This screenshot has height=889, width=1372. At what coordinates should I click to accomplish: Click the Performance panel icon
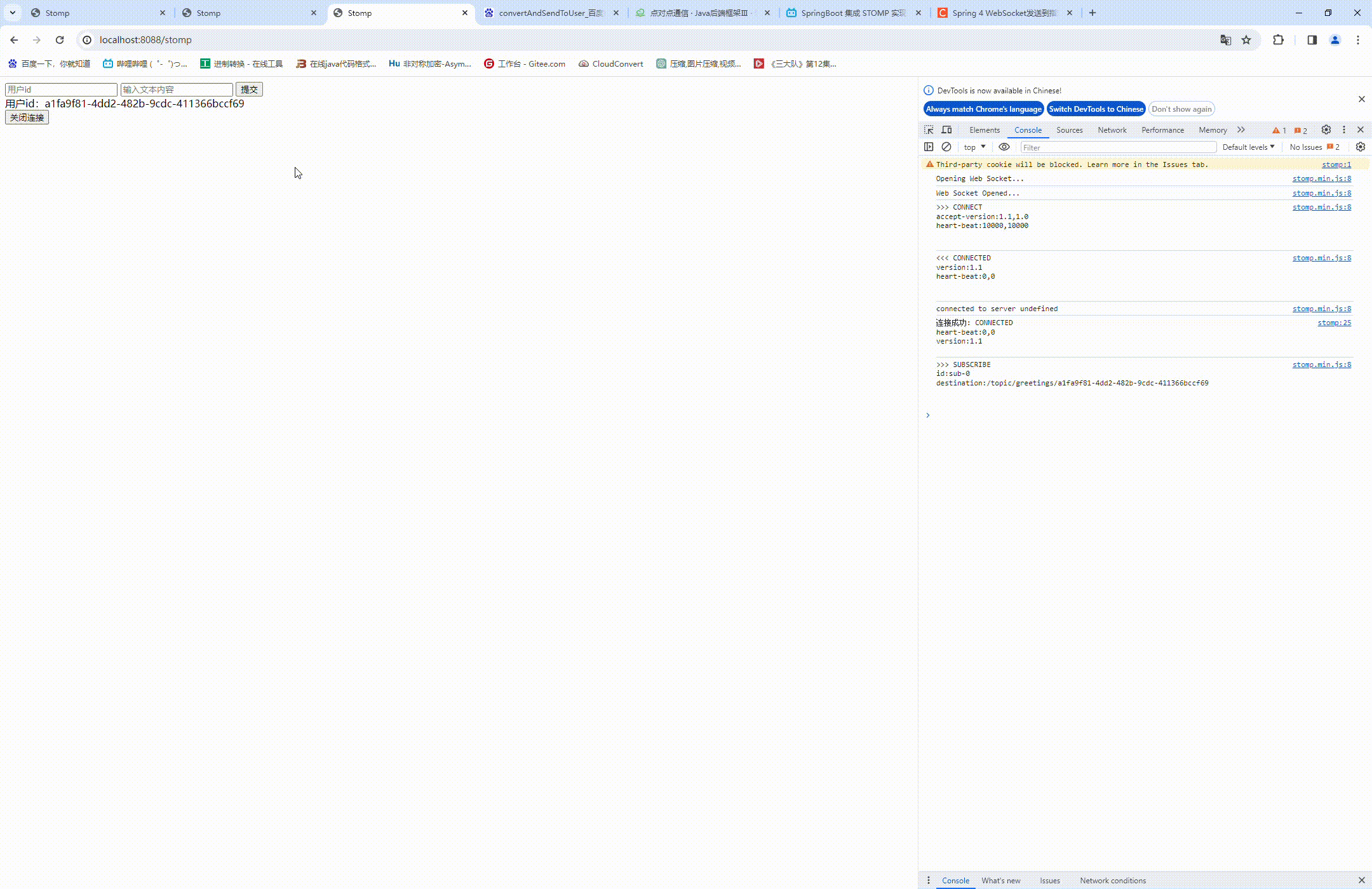(x=1163, y=130)
